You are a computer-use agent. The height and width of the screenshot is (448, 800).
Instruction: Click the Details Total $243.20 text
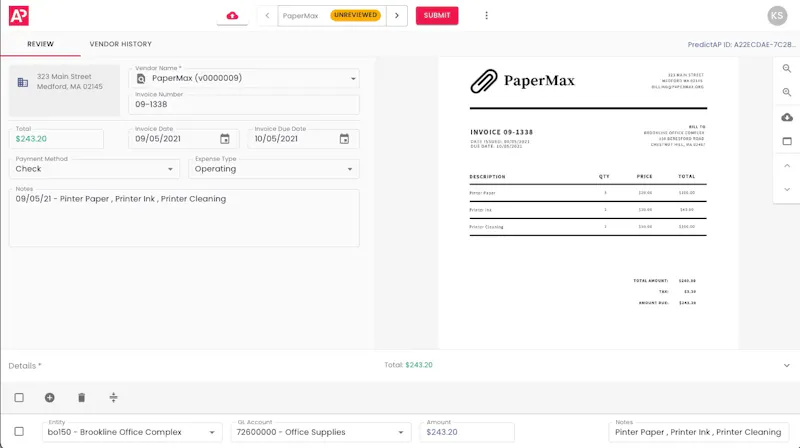pos(408,365)
